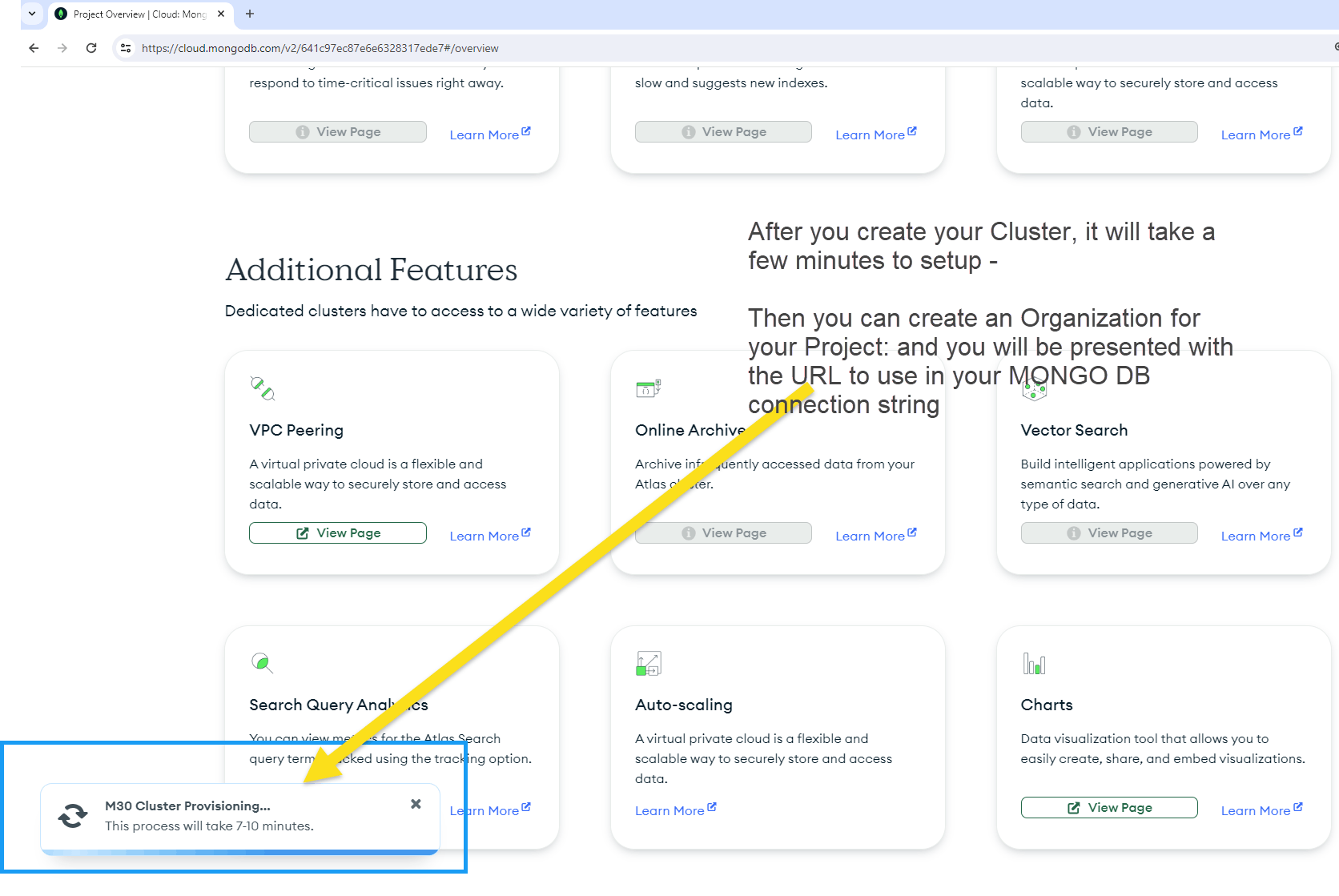Go back using browser back arrow
This screenshot has width=1339, height=896.
[34, 48]
